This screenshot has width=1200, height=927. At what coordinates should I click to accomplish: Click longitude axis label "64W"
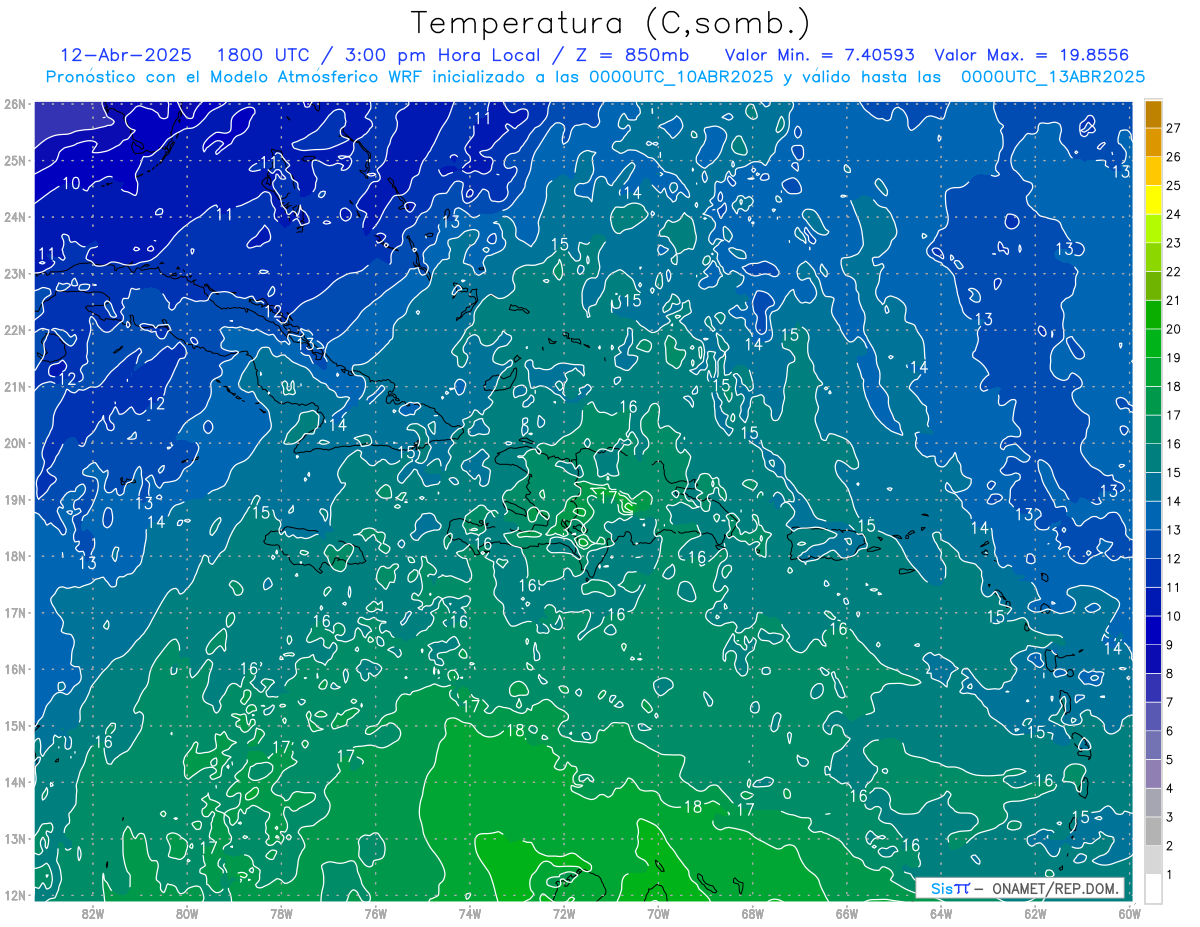tap(940, 913)
